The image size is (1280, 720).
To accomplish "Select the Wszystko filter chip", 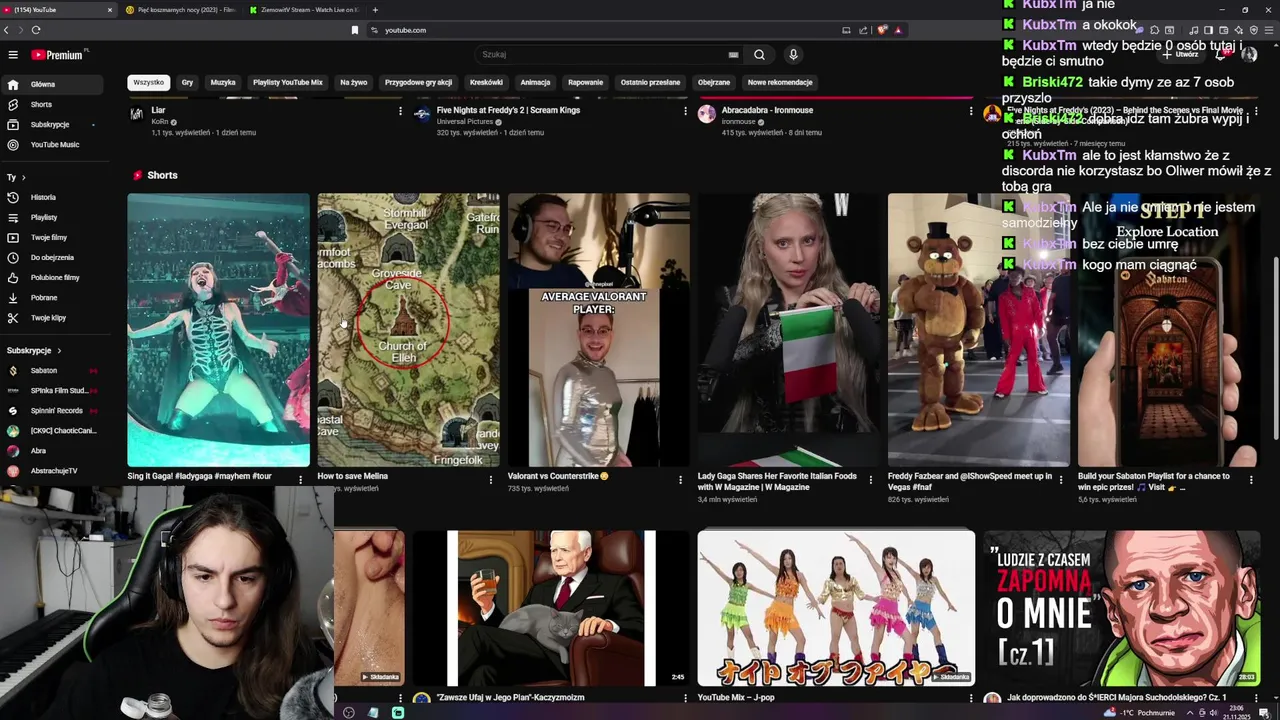I will [x=148, y=82].
